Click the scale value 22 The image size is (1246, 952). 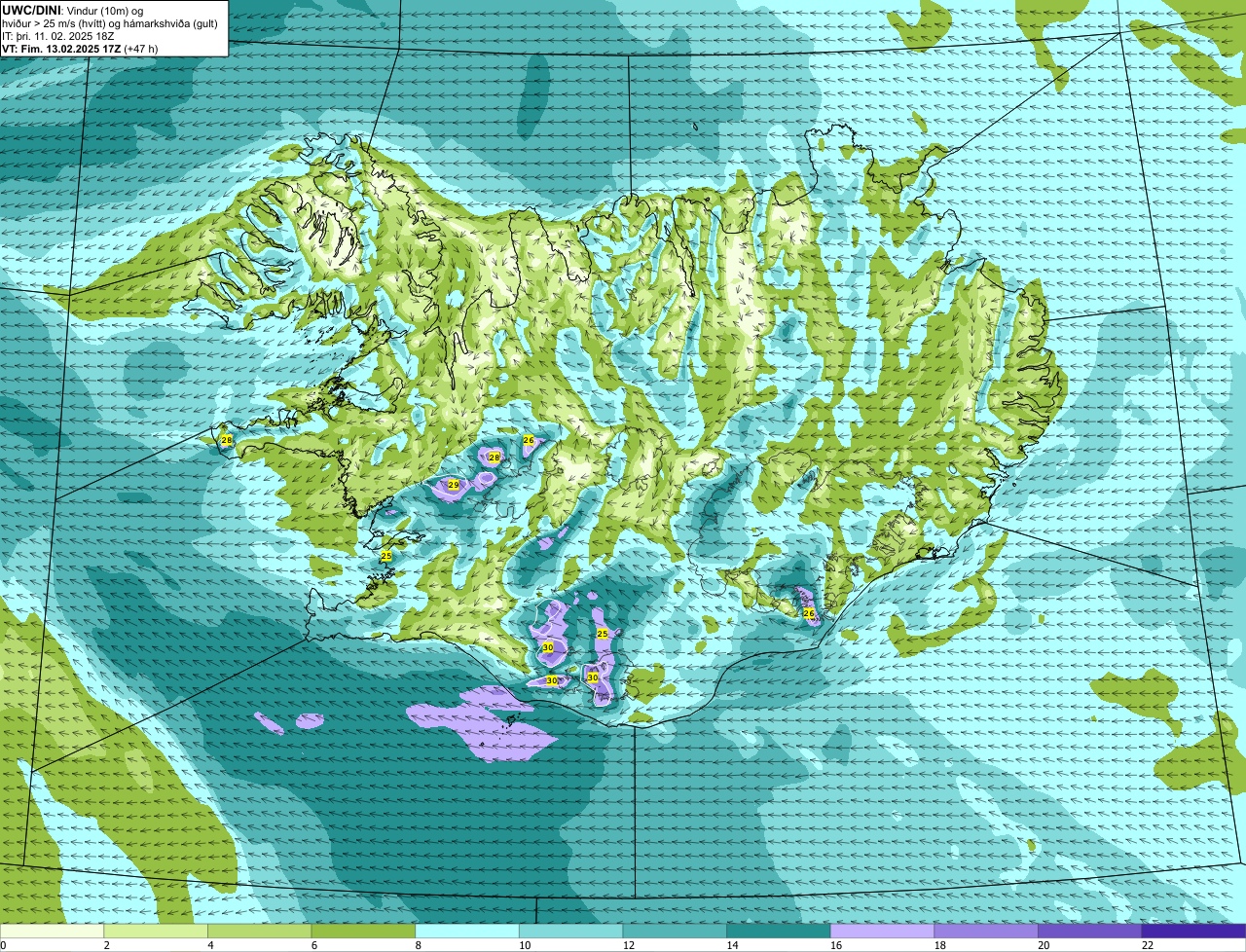tap(1148, 945)
